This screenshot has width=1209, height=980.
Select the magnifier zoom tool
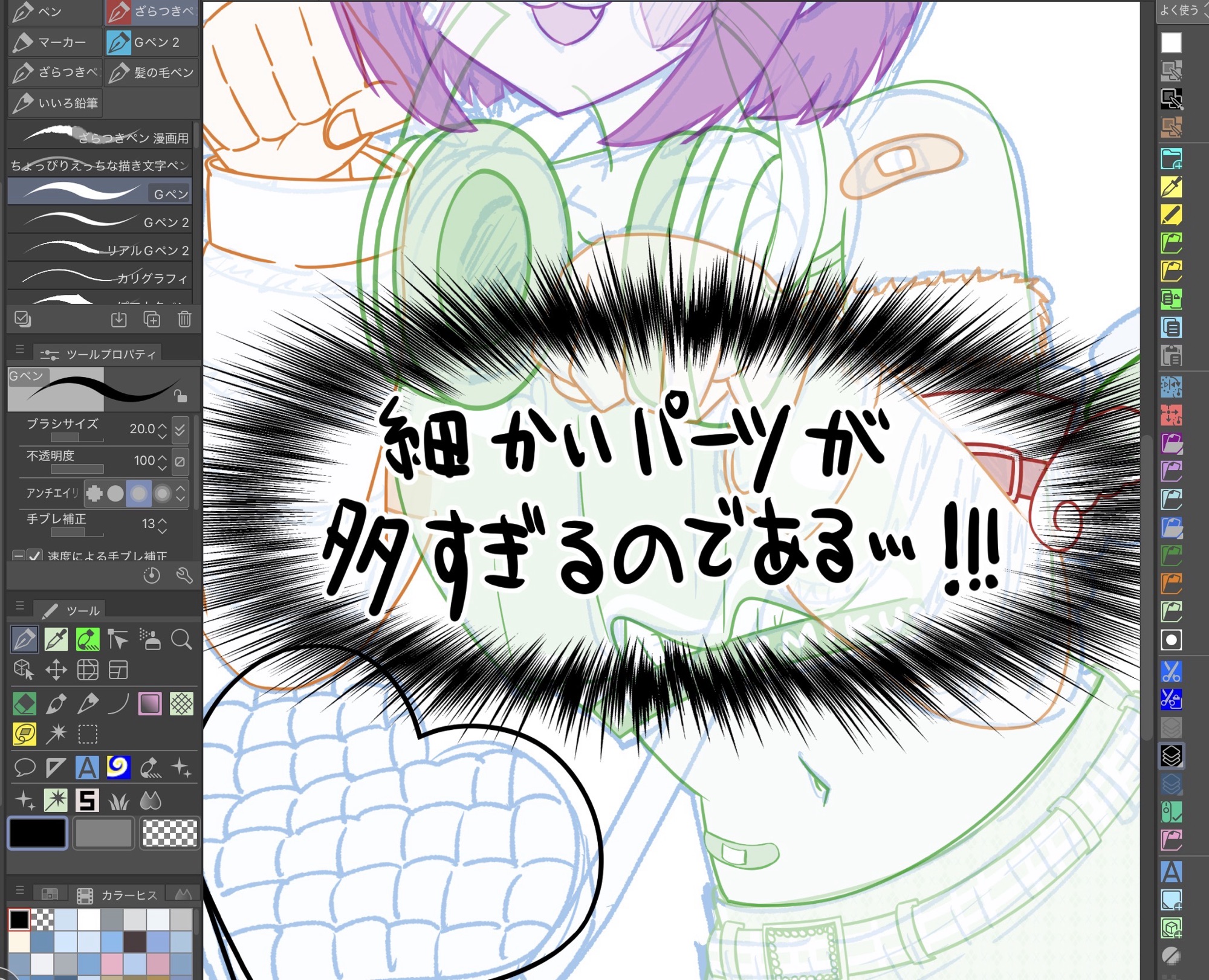[x=181, y=639]
